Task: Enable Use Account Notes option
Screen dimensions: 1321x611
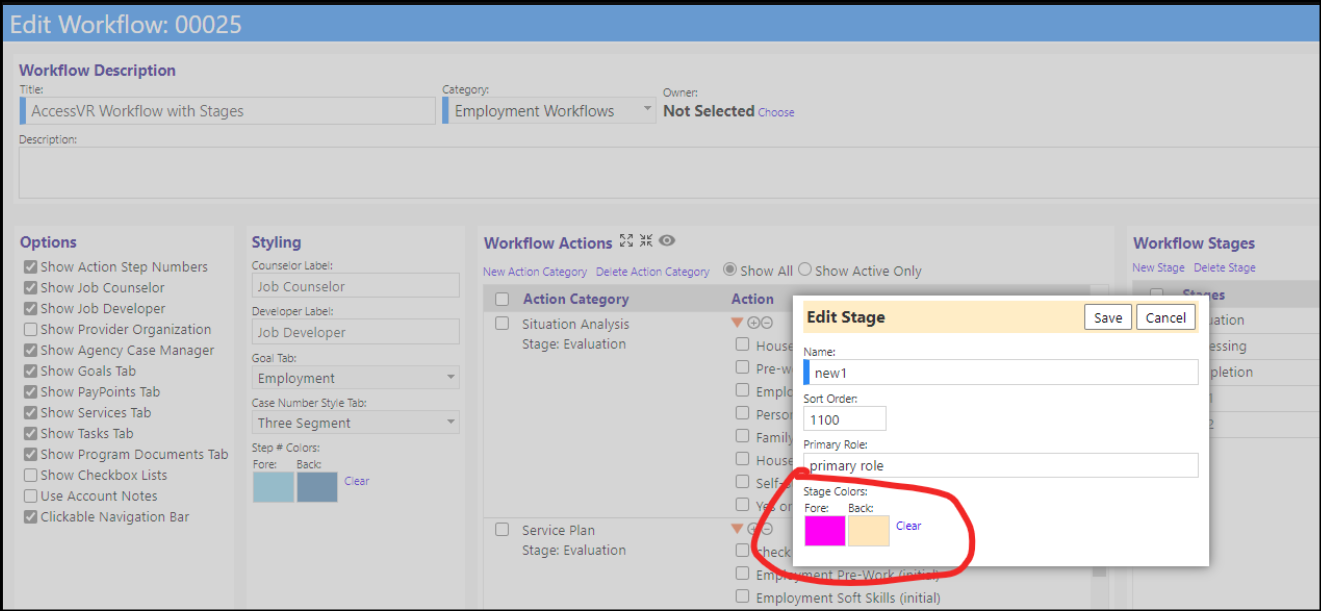Action: [31, 496]
